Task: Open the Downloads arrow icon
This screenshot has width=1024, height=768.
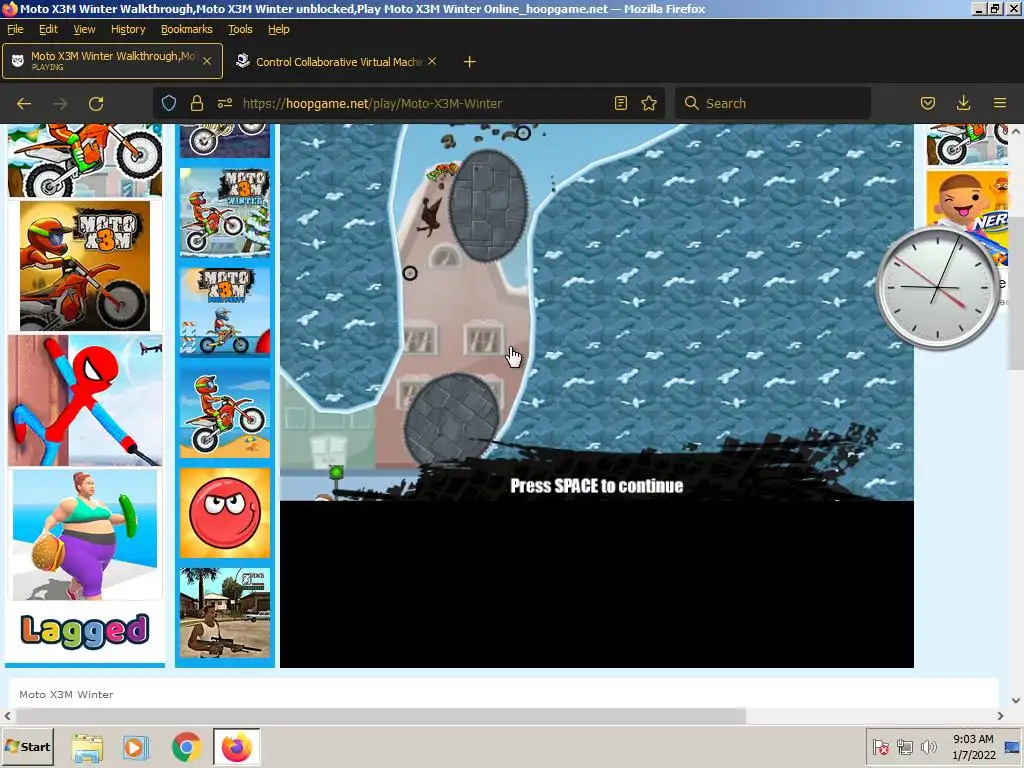Action: (x=963, y=103)
